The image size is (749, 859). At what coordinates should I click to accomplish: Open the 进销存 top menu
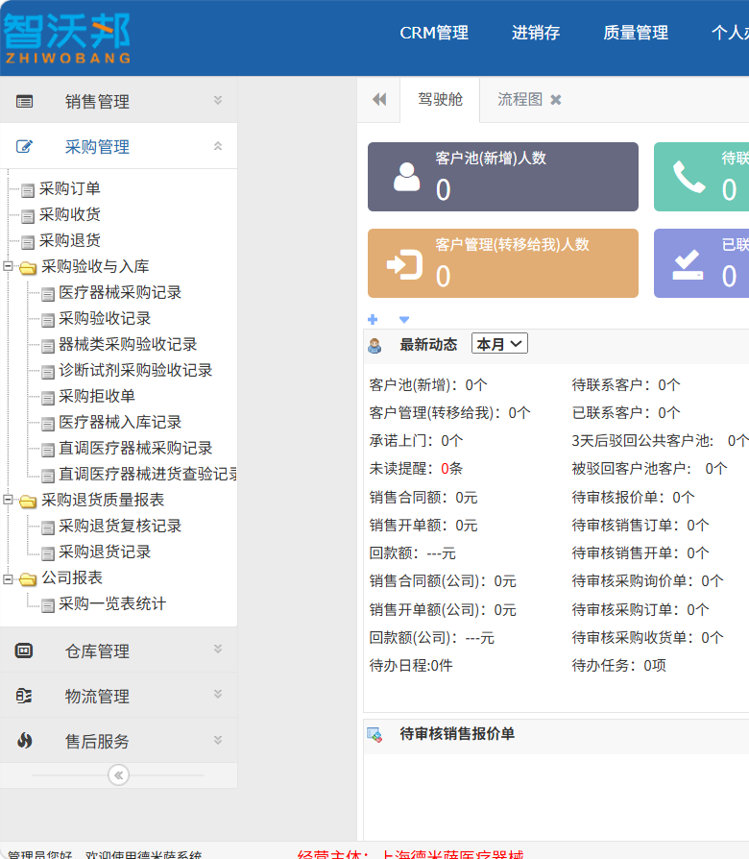(535, 33)
